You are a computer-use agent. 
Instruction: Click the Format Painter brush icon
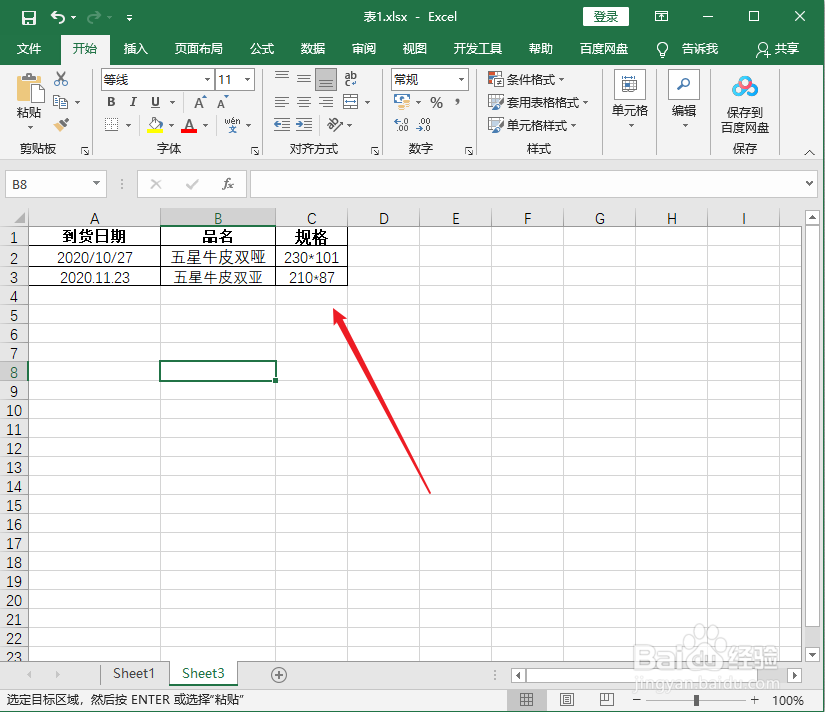(61, 125)
